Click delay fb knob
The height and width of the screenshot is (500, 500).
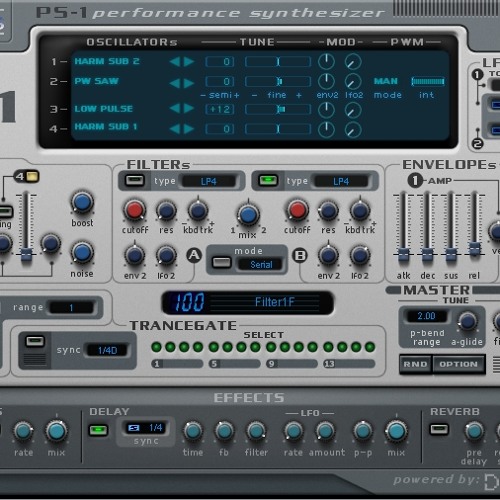click(x=224, y=431)
